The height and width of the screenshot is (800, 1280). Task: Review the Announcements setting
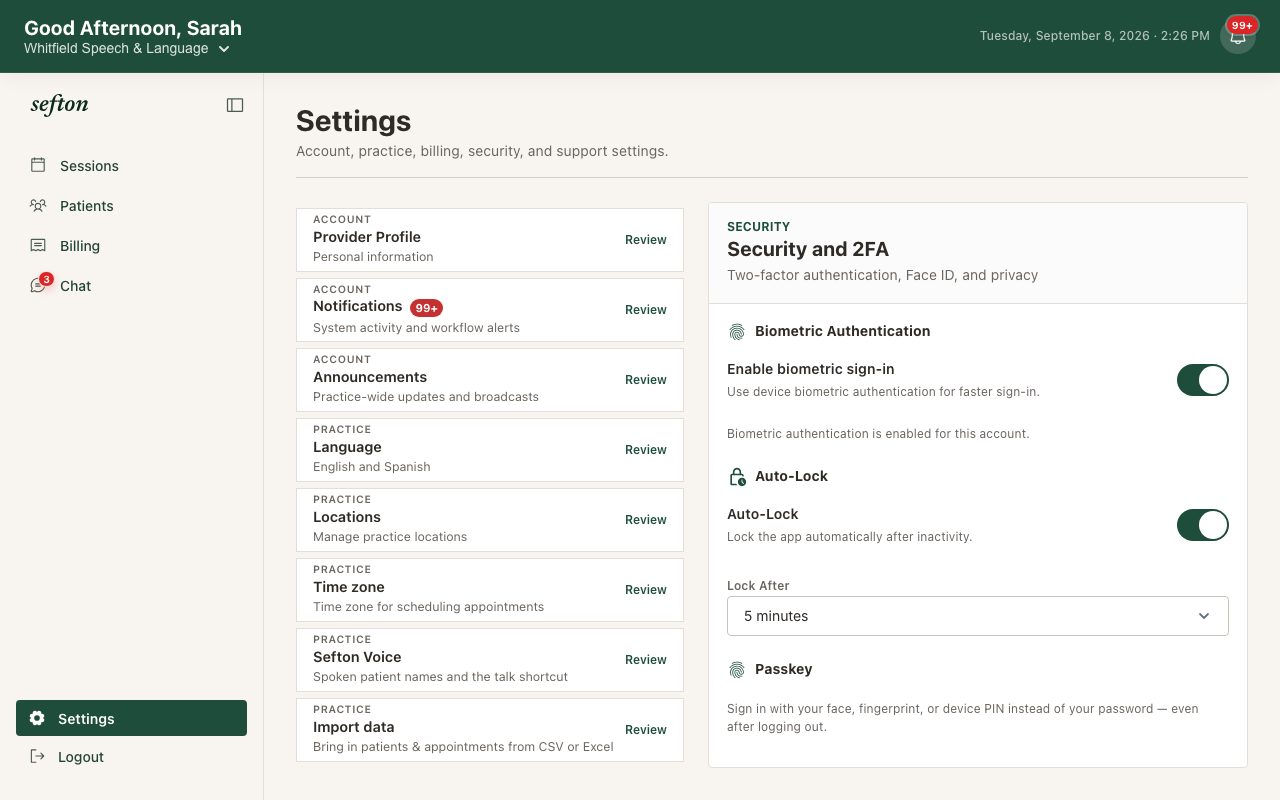[645, 380]
